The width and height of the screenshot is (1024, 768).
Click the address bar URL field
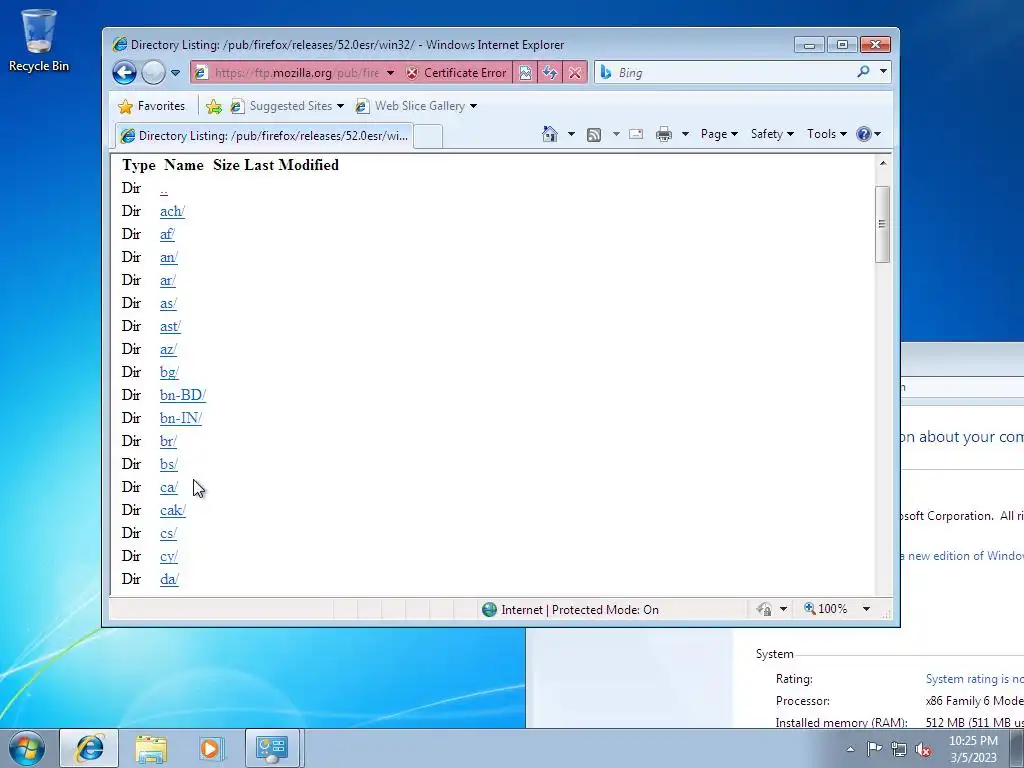point(297,72)
